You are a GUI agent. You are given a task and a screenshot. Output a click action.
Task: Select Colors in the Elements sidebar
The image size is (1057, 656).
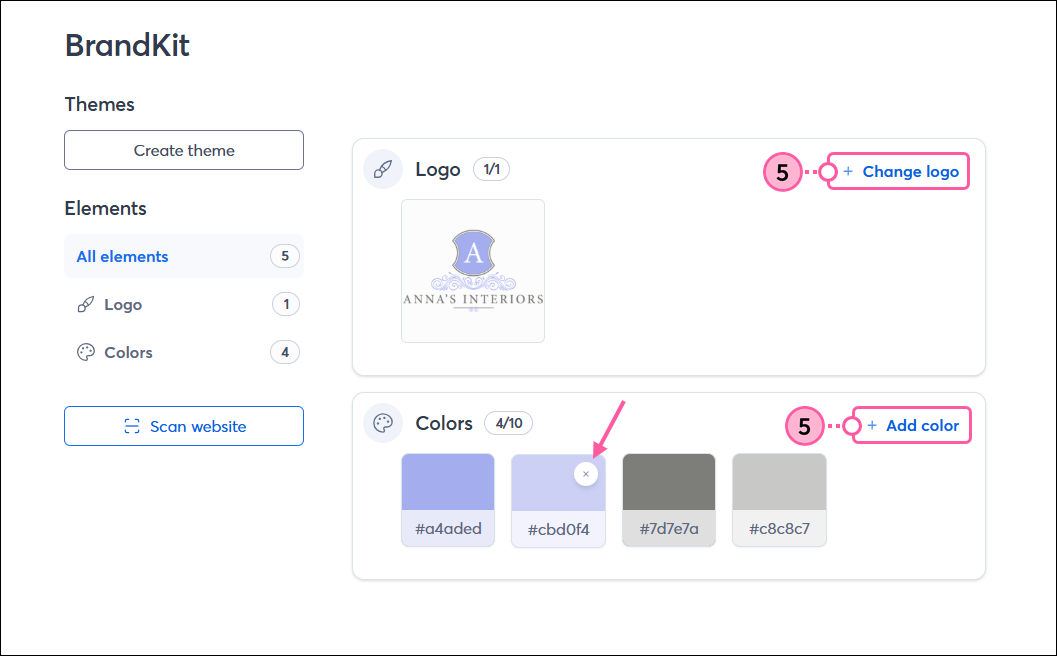129,352
